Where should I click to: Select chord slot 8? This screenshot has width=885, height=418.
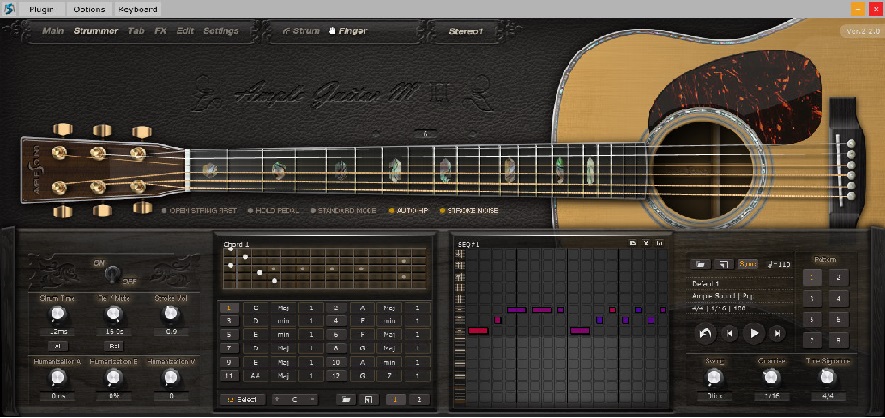pos(336,349)
